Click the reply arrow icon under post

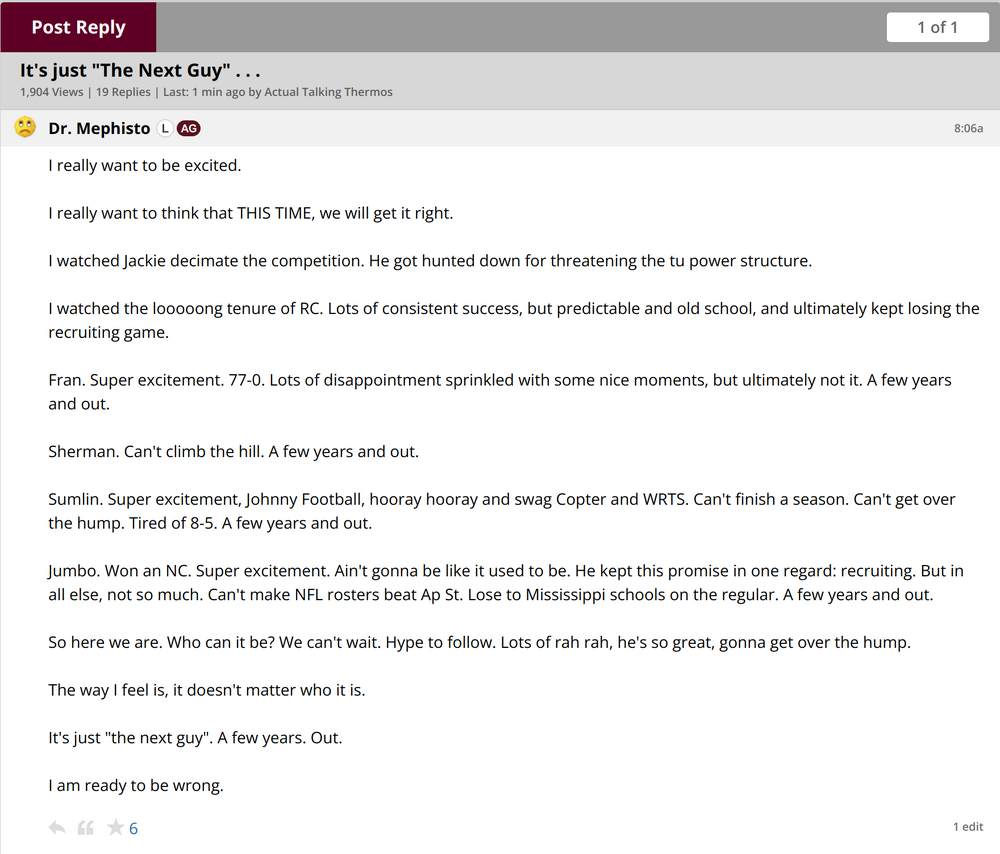pyautogui.click(x=57, y=827)
